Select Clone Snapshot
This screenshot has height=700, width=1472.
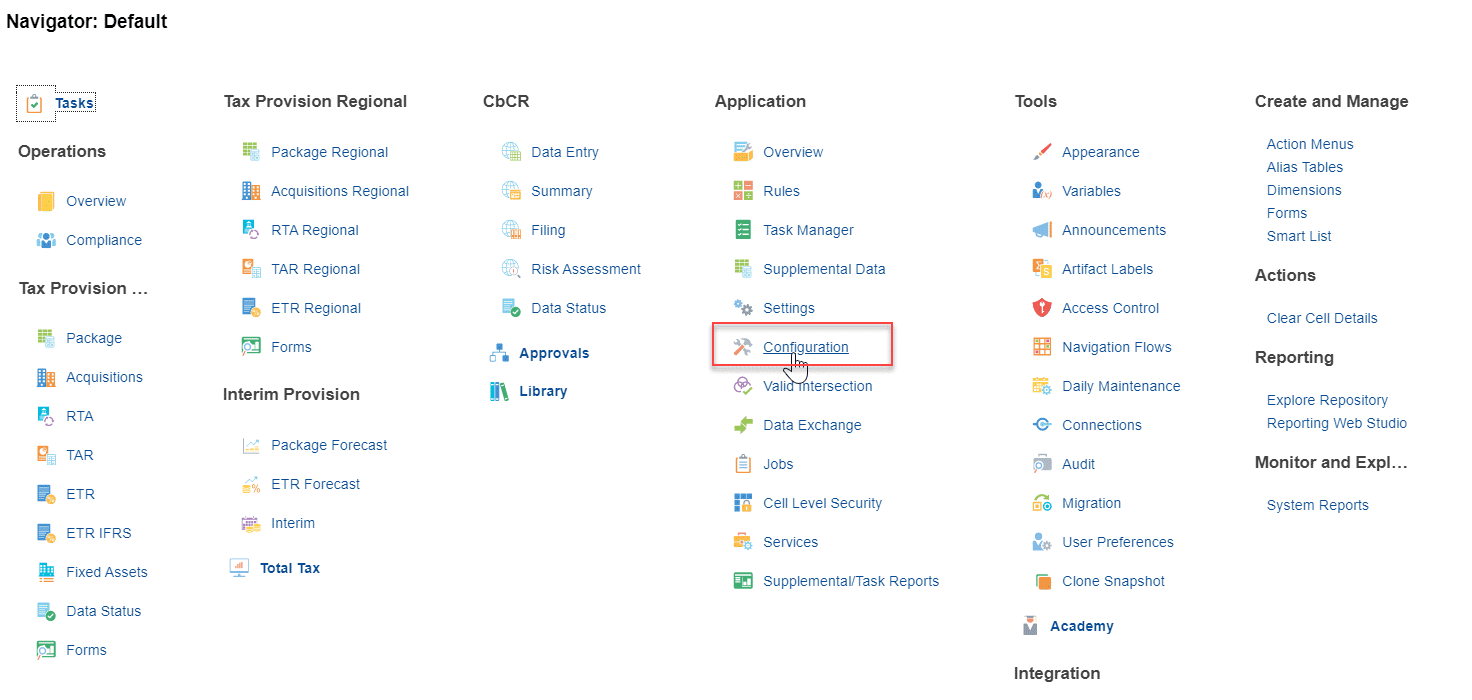(1114, 581)
